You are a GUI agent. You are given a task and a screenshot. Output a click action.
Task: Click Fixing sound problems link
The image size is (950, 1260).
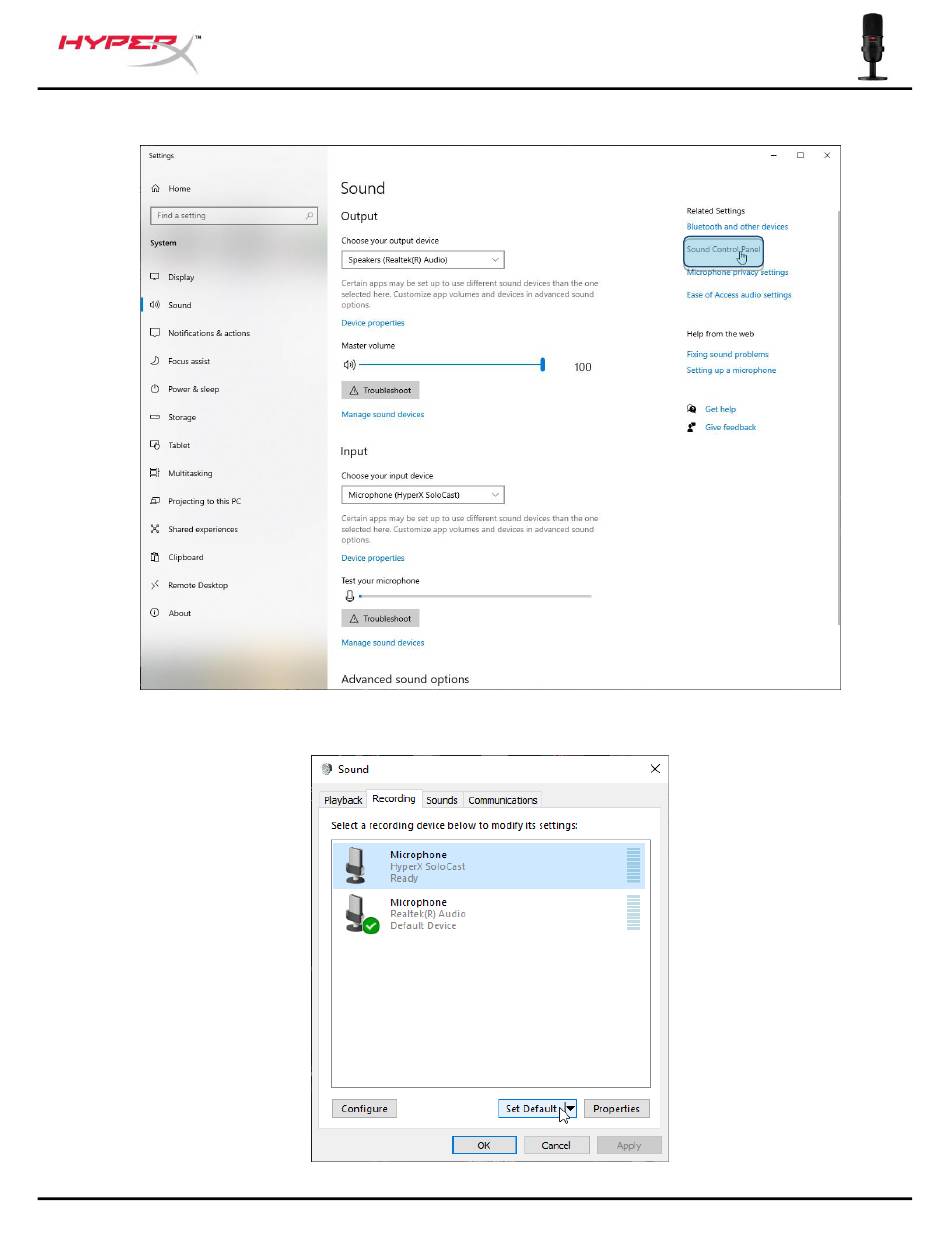727,354
